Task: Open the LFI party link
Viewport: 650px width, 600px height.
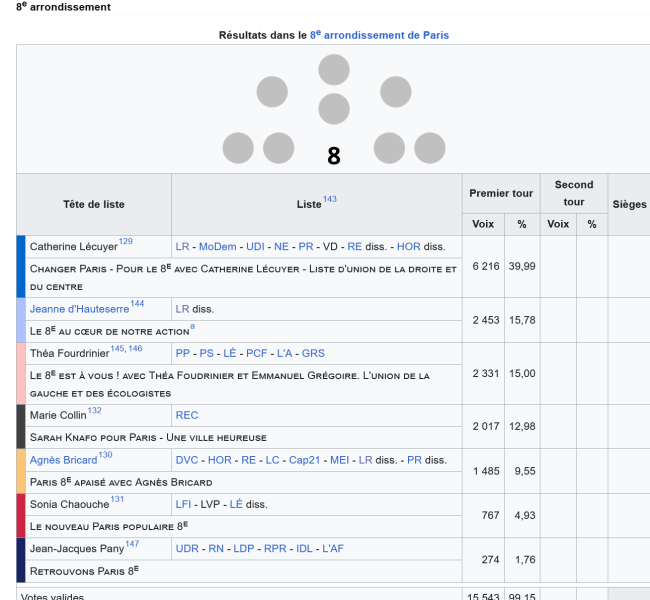Action: pos(183,505)
